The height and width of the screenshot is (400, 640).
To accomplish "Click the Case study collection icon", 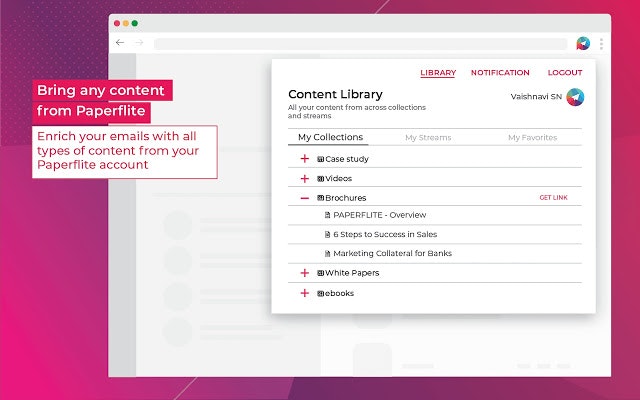I will click(x=320, y=159).
